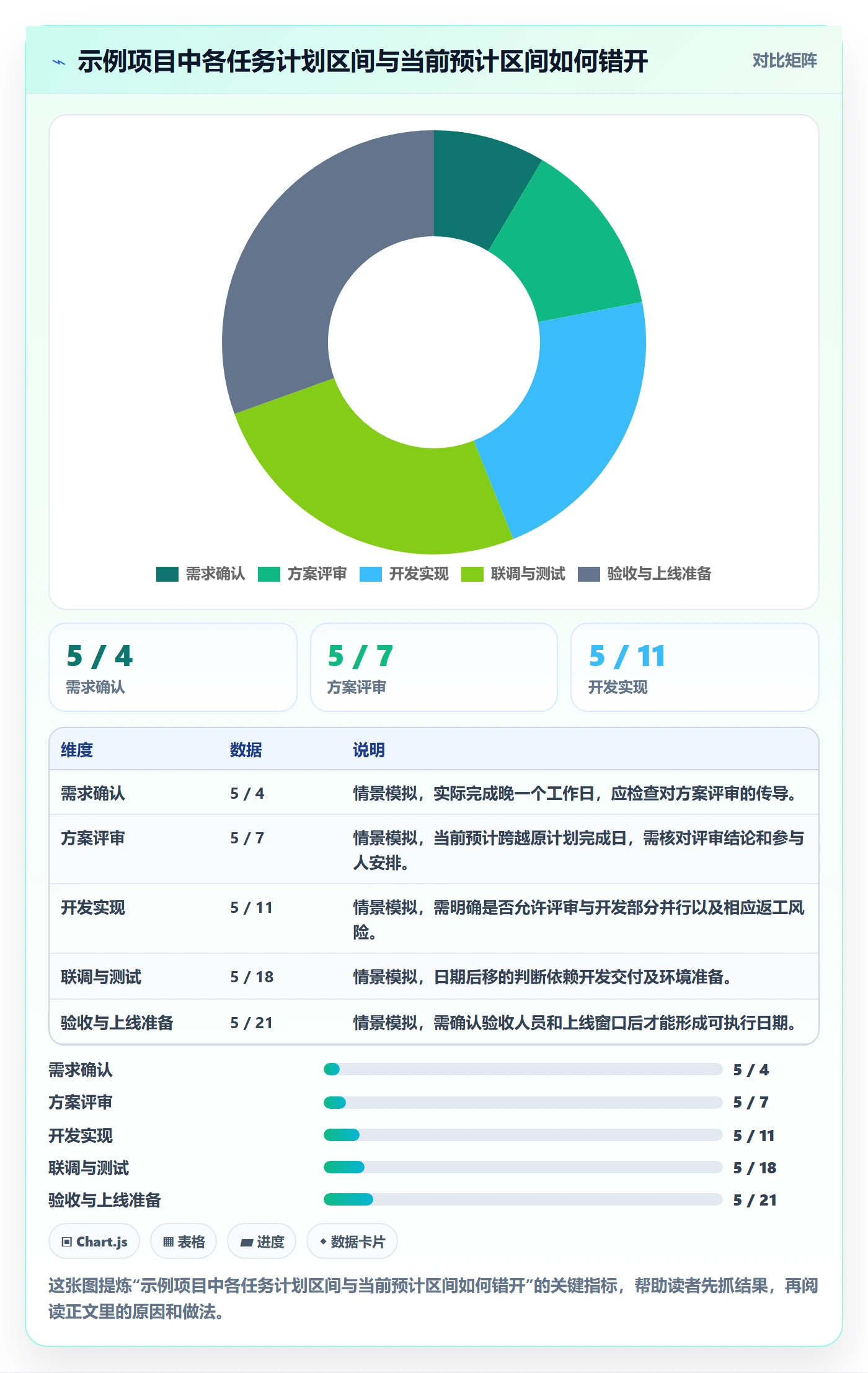Click the 对比矩阵 label in the header

coord(784,61)
